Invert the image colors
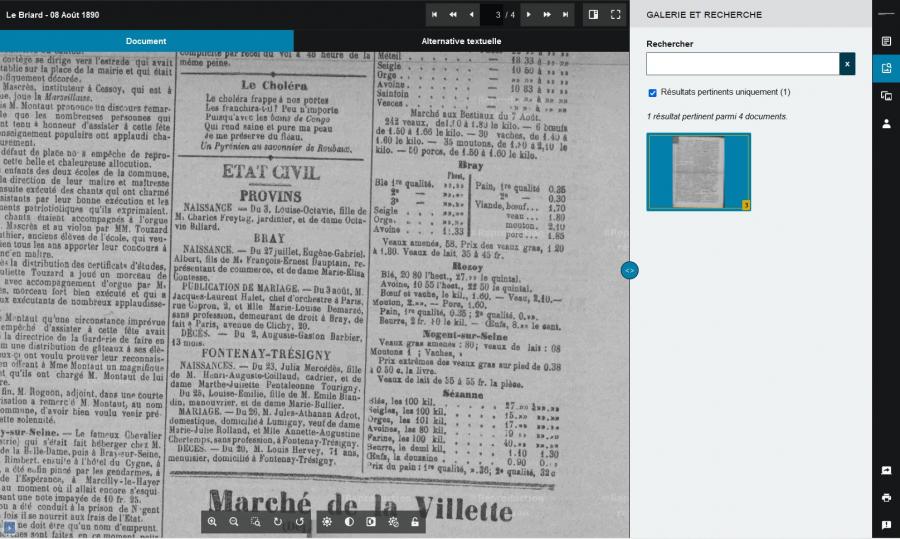Viewport: 900px width, 539px height. [x=371, y=522]
